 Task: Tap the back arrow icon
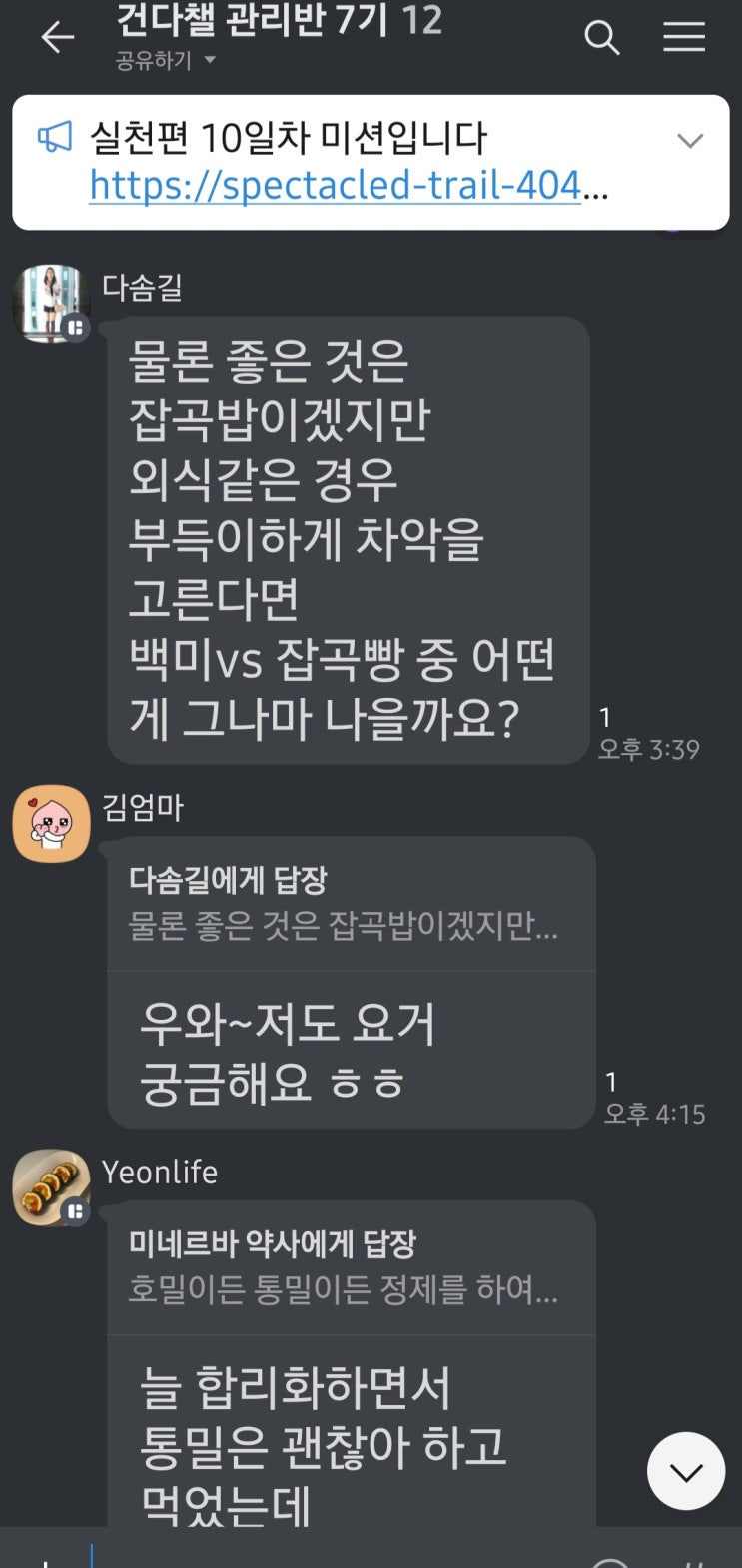point(57,38)
